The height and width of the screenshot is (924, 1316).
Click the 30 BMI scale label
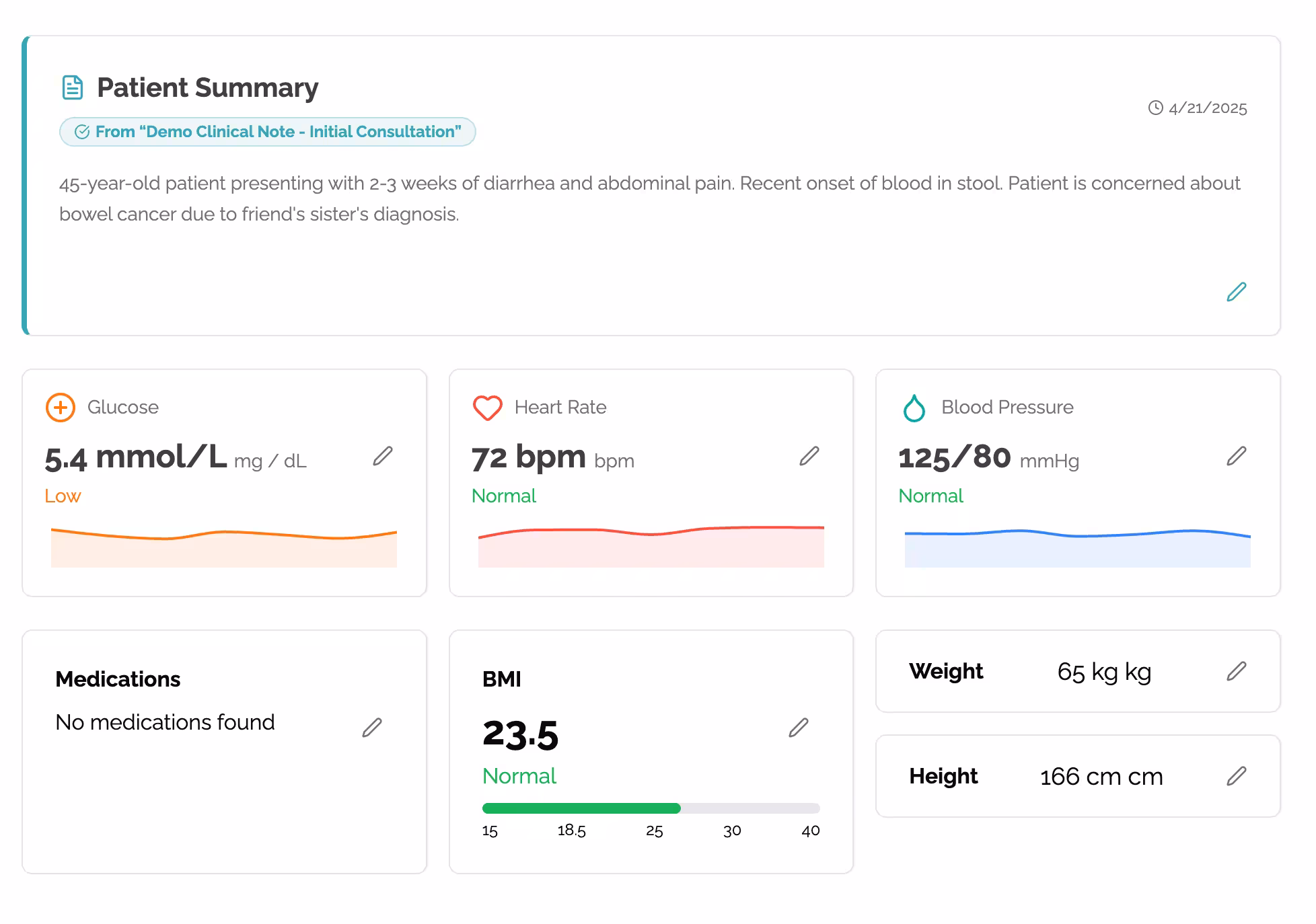click(x=732, y=831)
